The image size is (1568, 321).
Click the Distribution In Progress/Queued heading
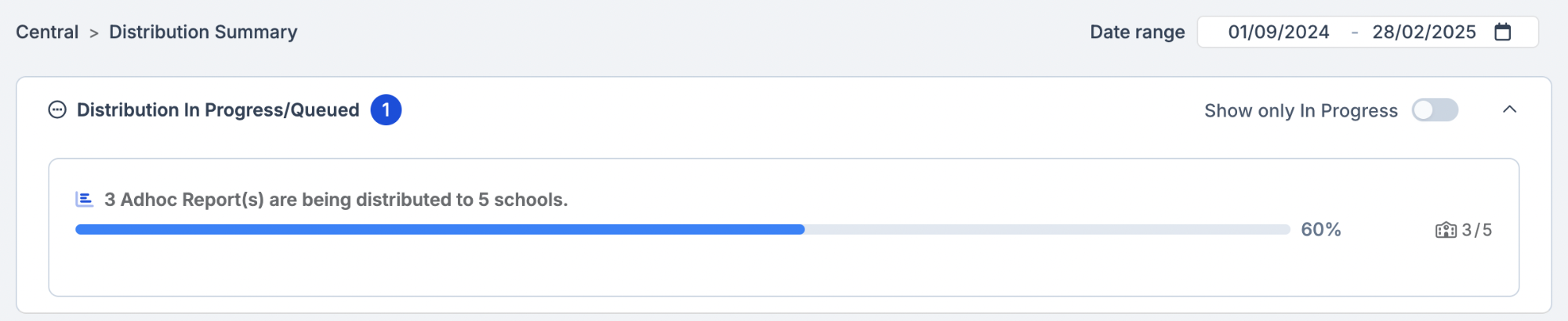coord(218,110)
